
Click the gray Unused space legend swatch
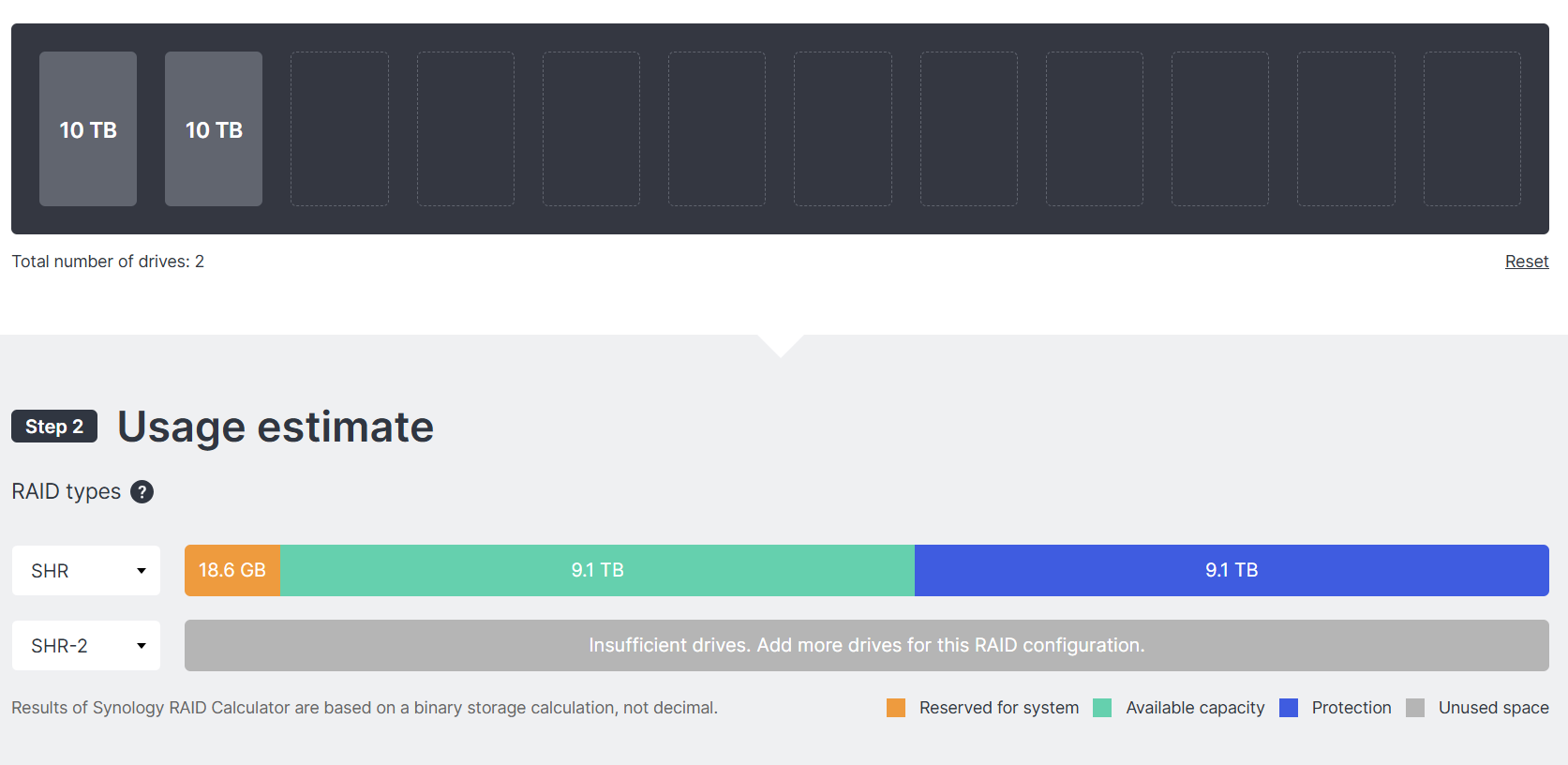click(x=1415, y=708)
